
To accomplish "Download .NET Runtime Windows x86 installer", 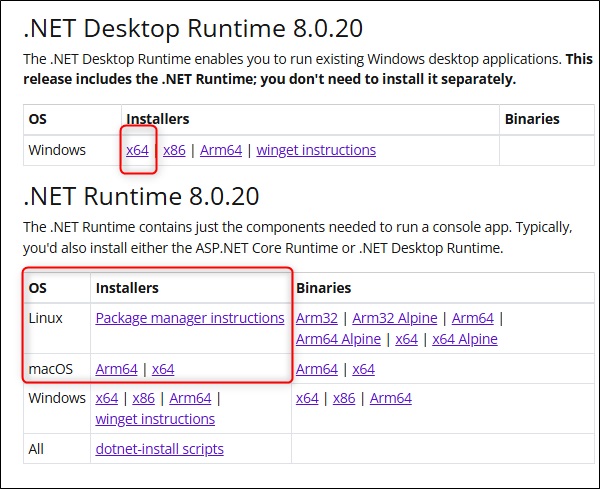I will [143, 398].
